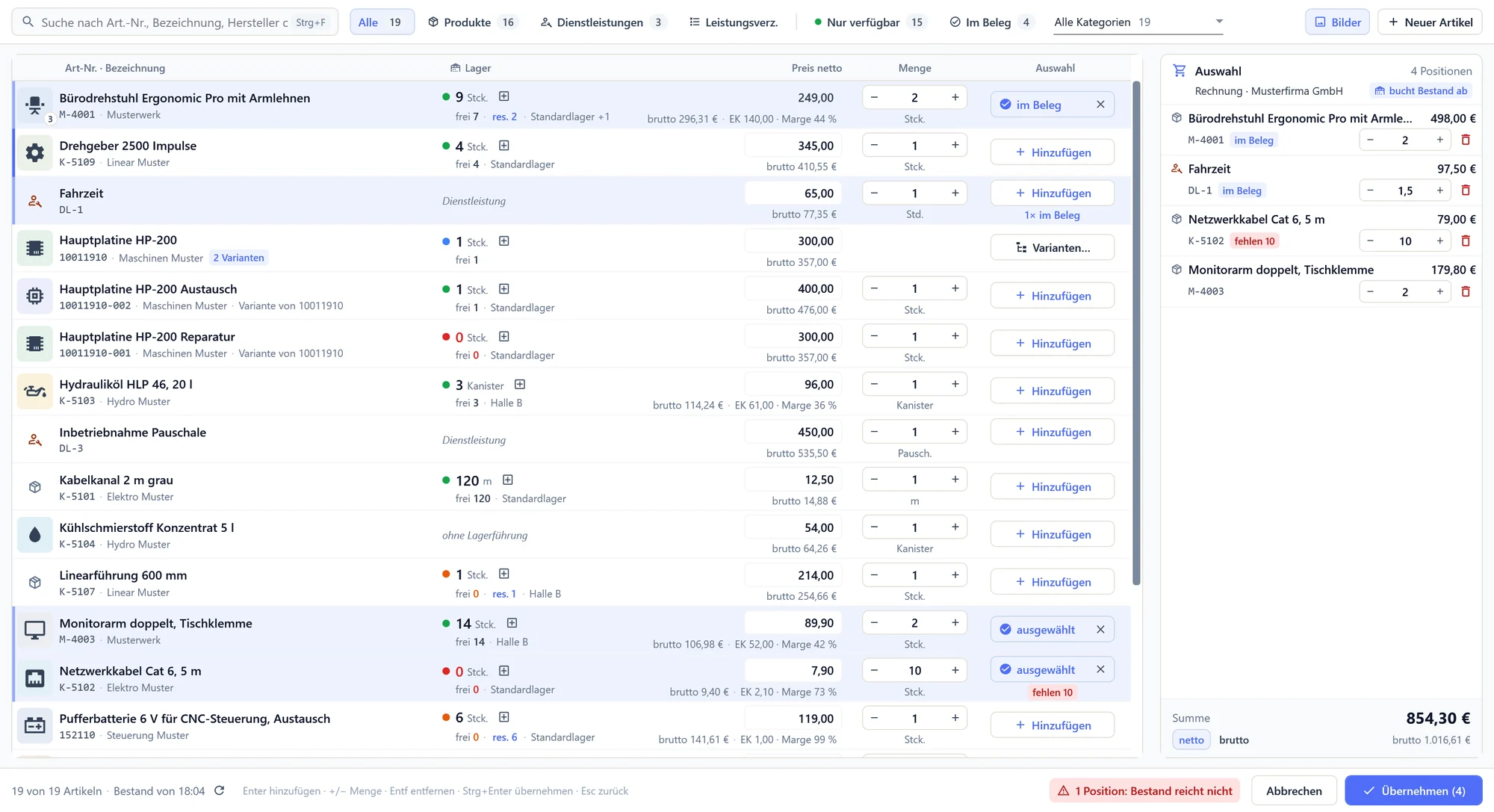Toggle Nur verfügbar filter
Screen dimensions: 1494x812
[870, 22]
